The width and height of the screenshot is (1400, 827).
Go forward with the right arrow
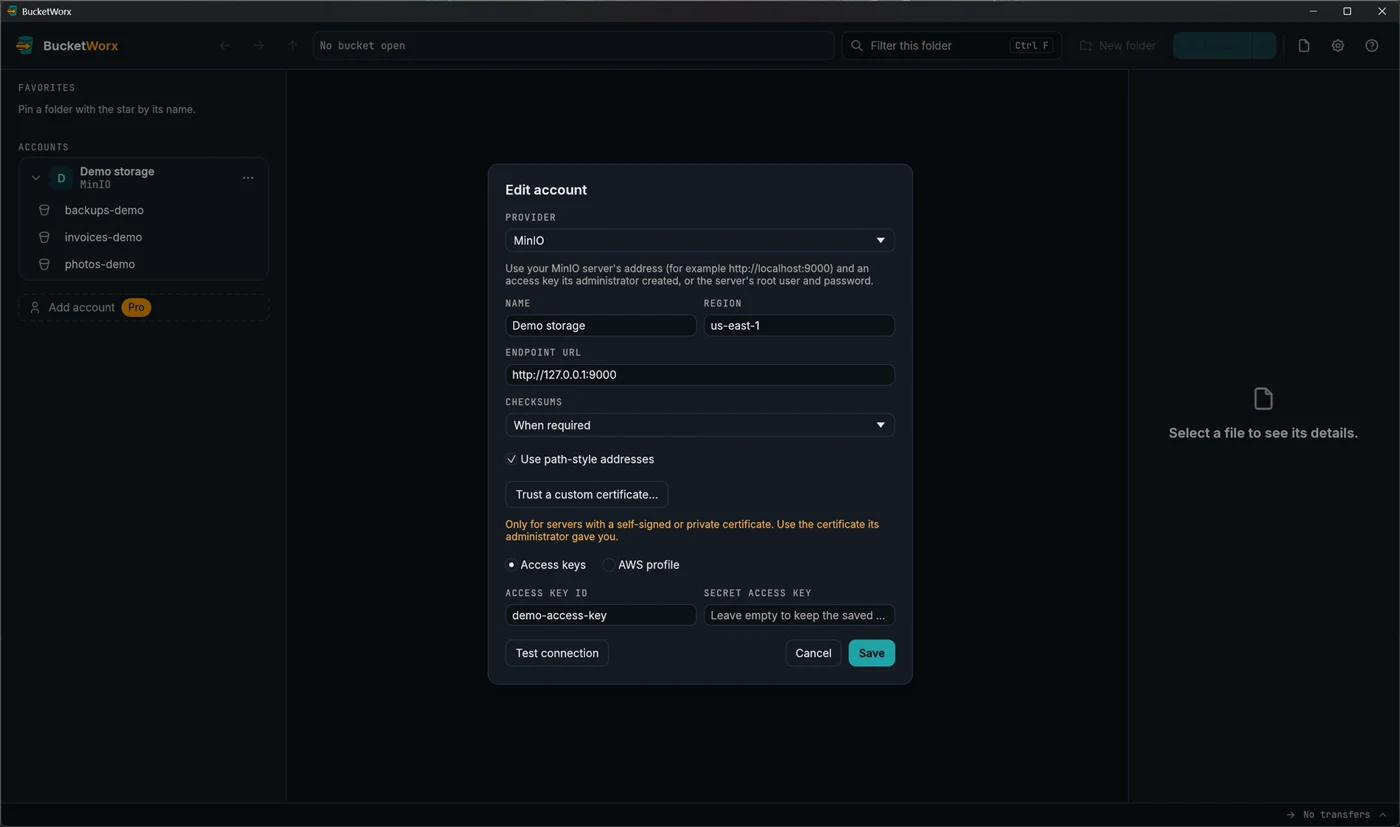[x=259, y=45]
